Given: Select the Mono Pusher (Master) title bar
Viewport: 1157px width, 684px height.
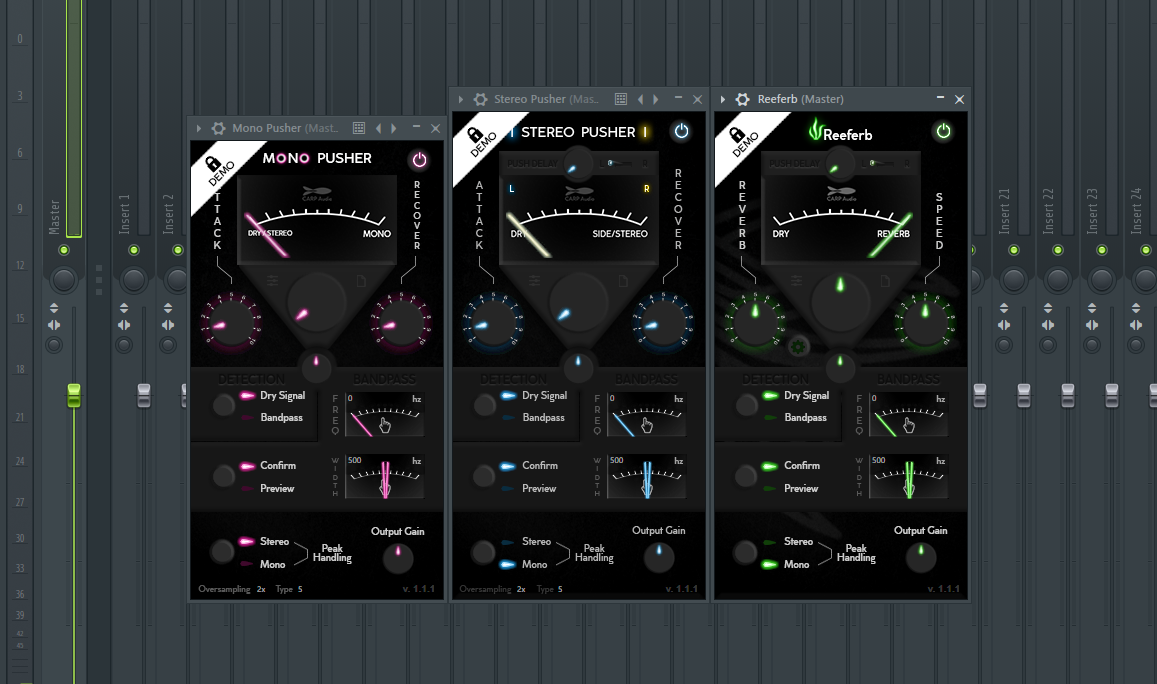Looking at the screenshot, I should 285,128.
